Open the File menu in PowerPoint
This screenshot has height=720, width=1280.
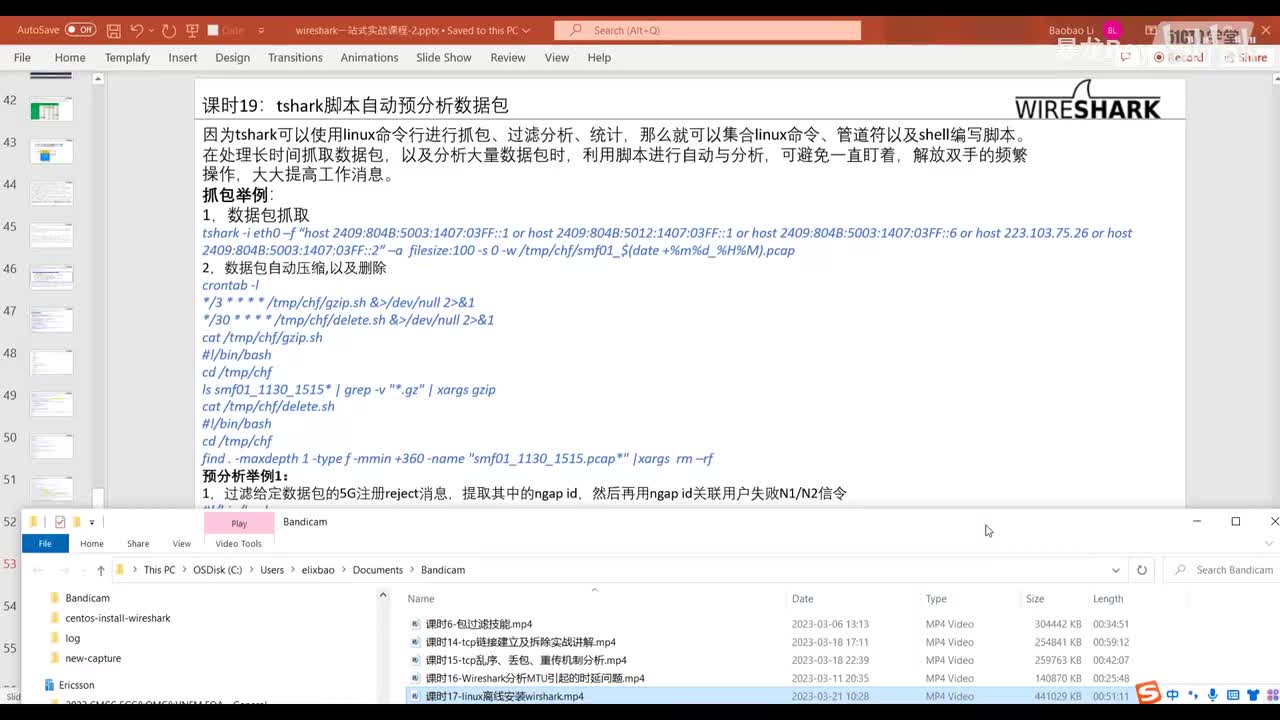click(x=22, y=57)
